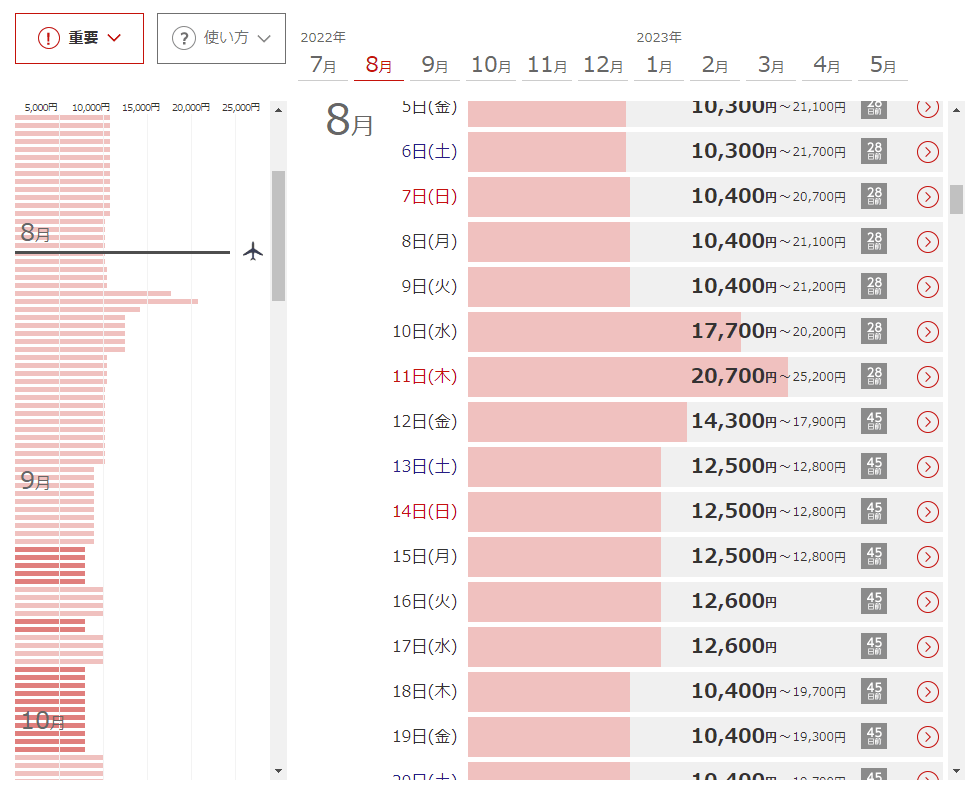The image size is (979, 791).
Task: Open the arrow icon on 6日(土) row
Action: tap(927, 152)
